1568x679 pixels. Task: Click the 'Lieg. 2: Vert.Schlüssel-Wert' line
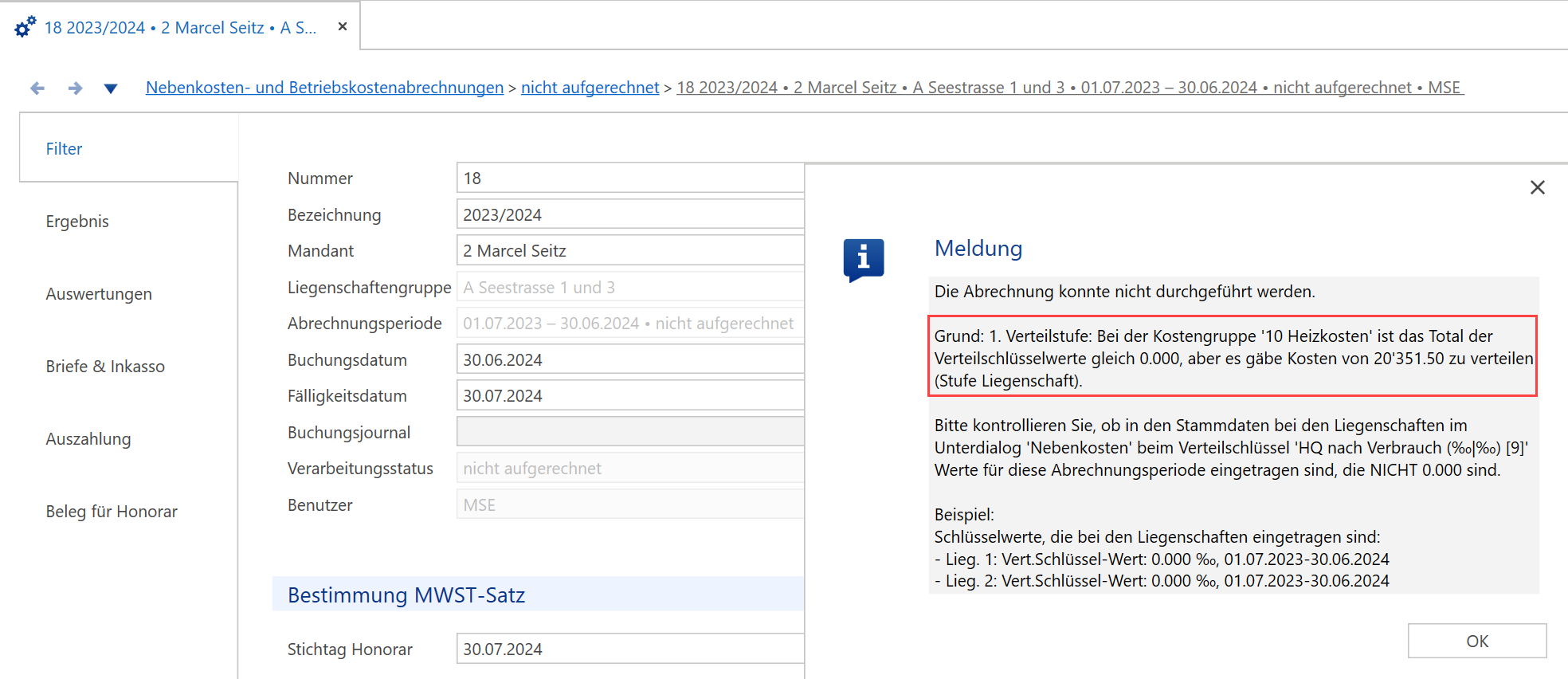pos(1162,580)
